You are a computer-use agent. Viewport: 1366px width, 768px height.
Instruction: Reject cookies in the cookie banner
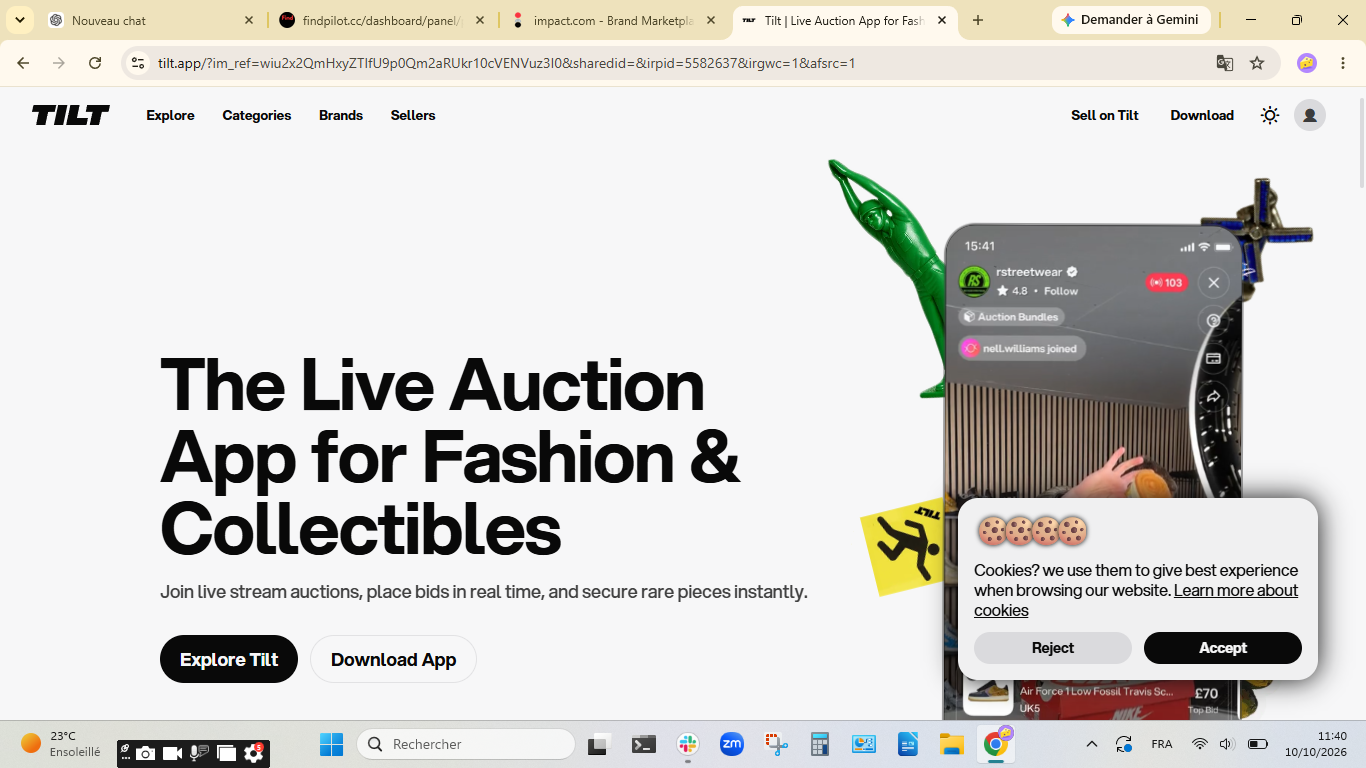point(1053,648)
